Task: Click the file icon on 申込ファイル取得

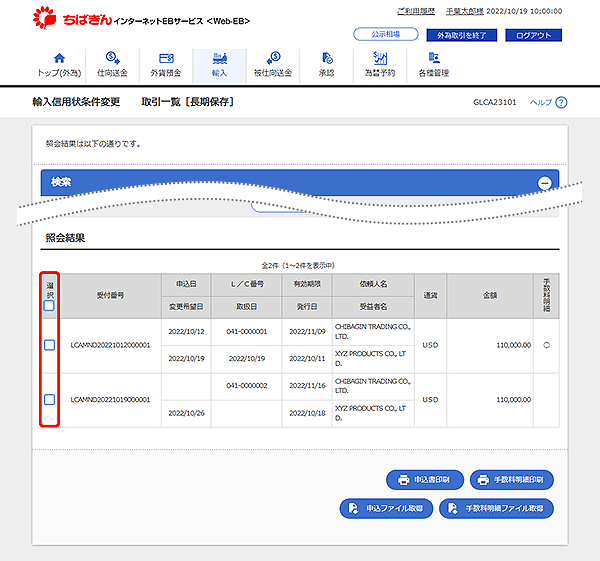Action: pyautogui.click(x=353, y=508)
